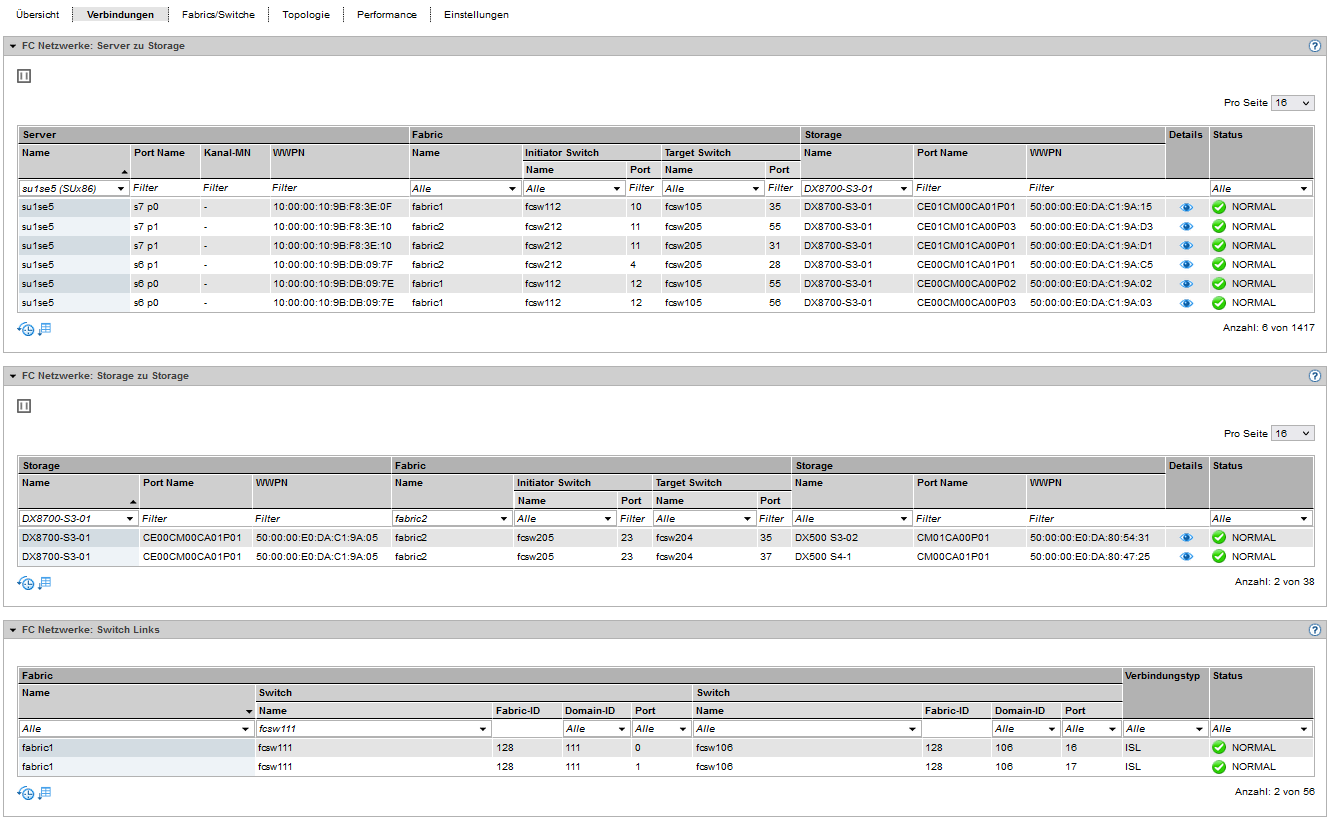Click the table sort icon below Server zu Storage
Image resolution: width=1331 pixels, height=822 pixels.
pyautogui.click(x=44, y=329)
